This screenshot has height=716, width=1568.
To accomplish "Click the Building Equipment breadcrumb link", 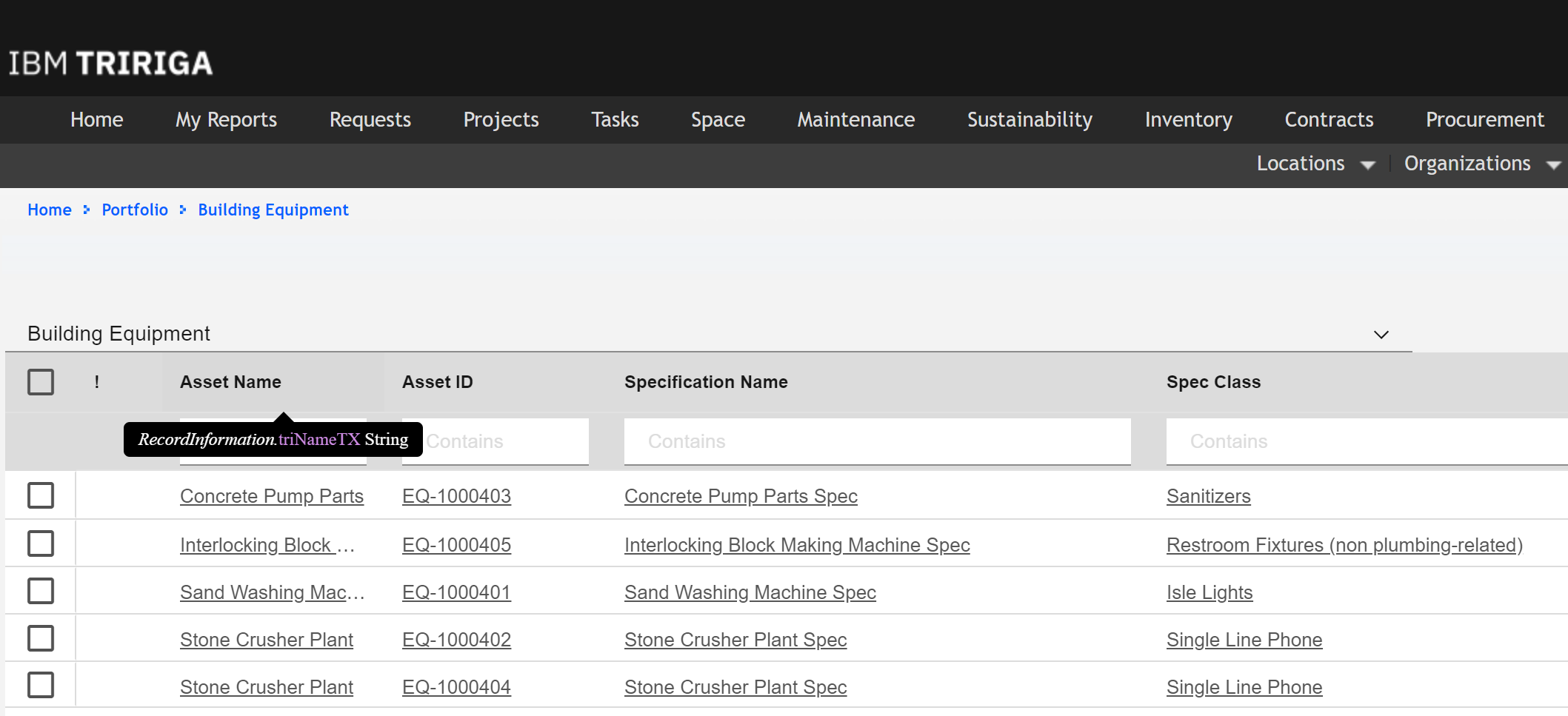I will pyautogui.click(x=273, y=210).
